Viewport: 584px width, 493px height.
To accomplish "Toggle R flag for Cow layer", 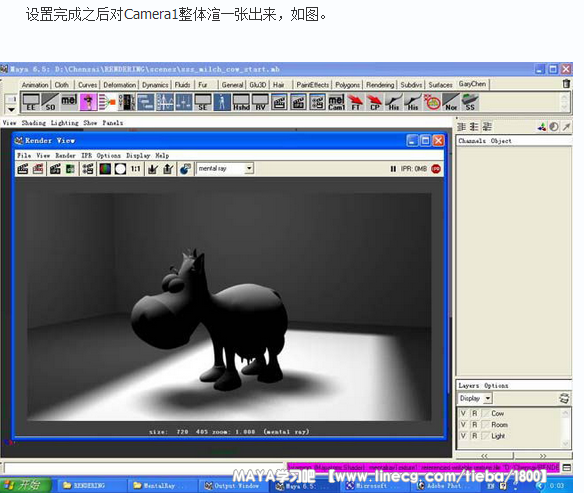I will (475, 413).
